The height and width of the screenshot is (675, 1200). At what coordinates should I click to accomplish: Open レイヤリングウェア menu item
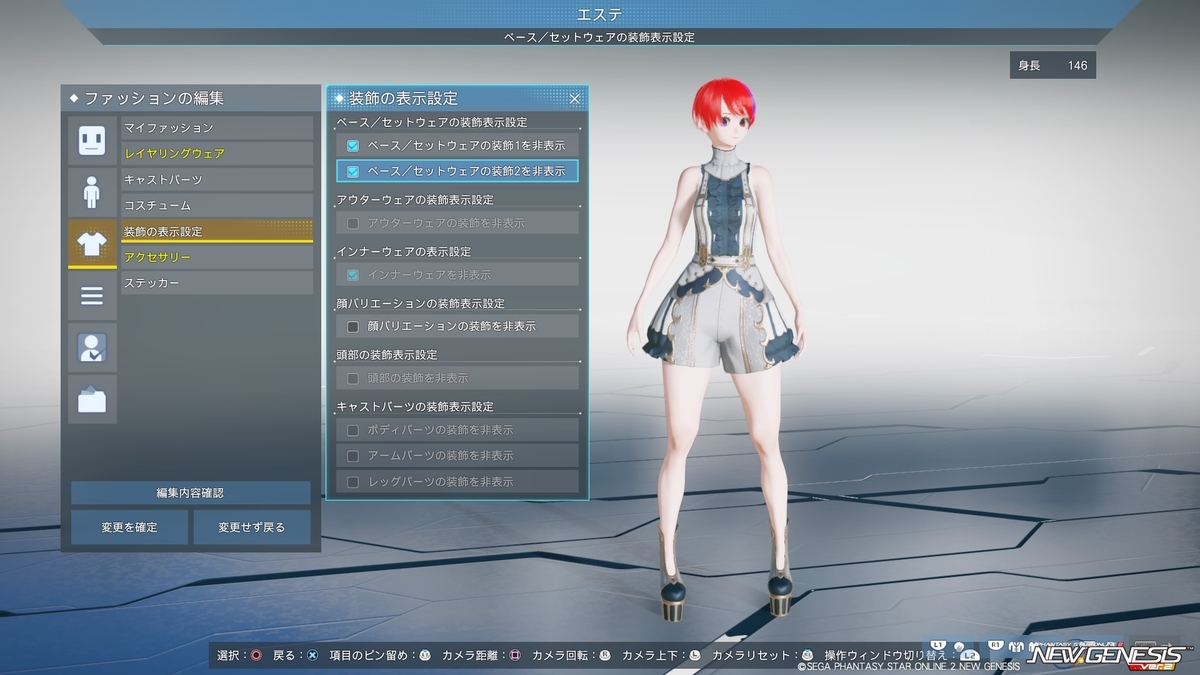217,154
